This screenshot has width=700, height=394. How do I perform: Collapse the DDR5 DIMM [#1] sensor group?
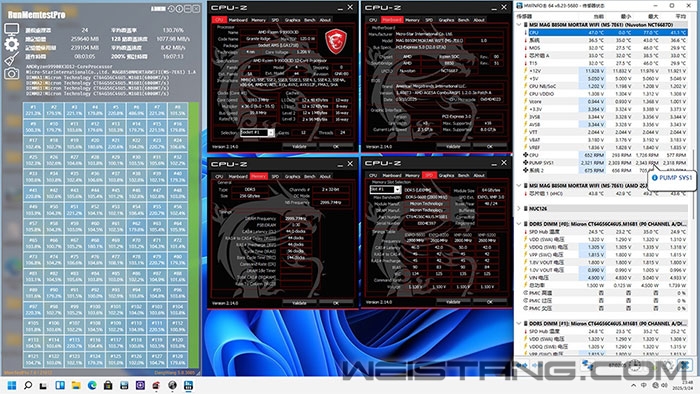[x=519, y=323]
